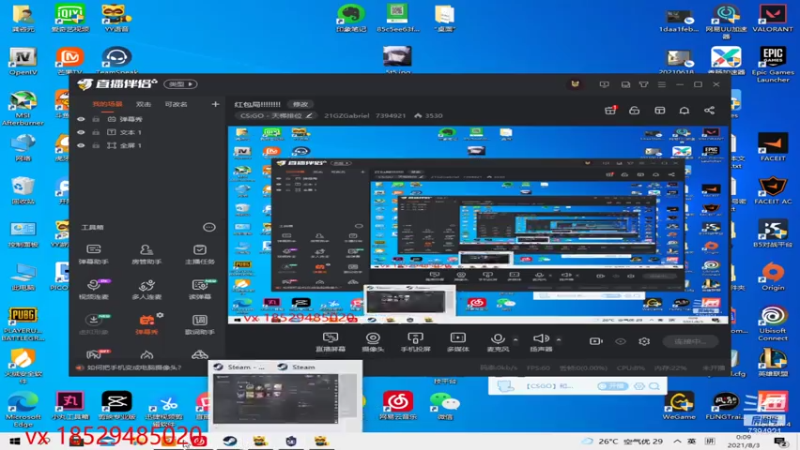Switch to the third scene tab
This screenshot has height=450, width=800.
[x=176, y=104]
